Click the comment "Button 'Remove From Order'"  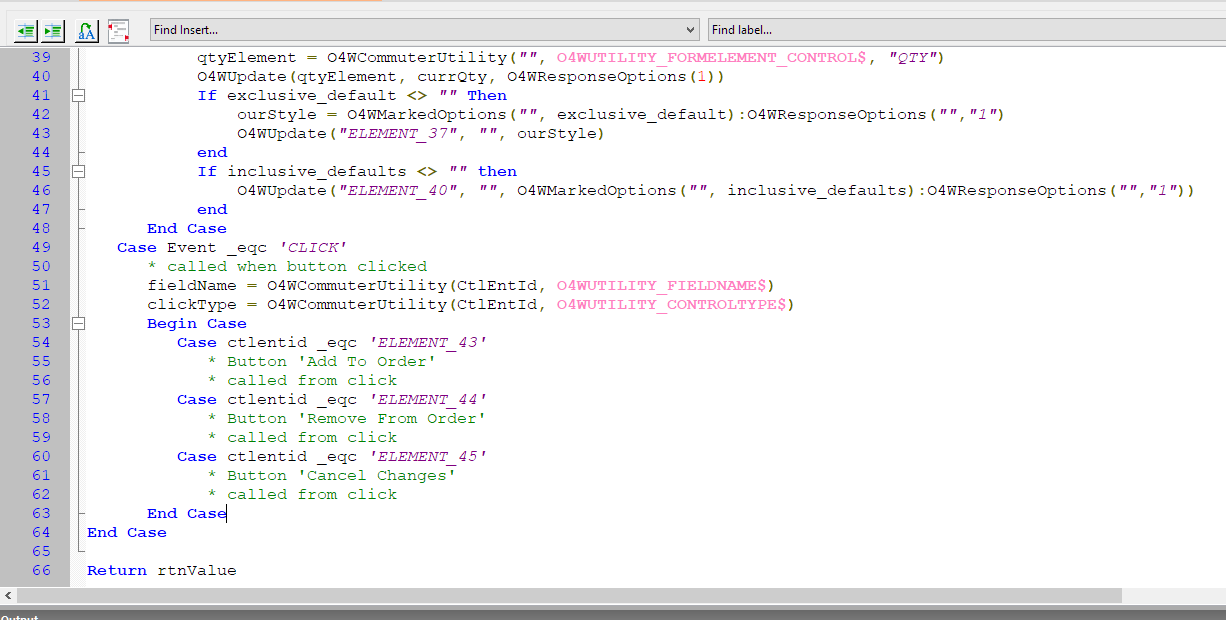tap(356, 418)
